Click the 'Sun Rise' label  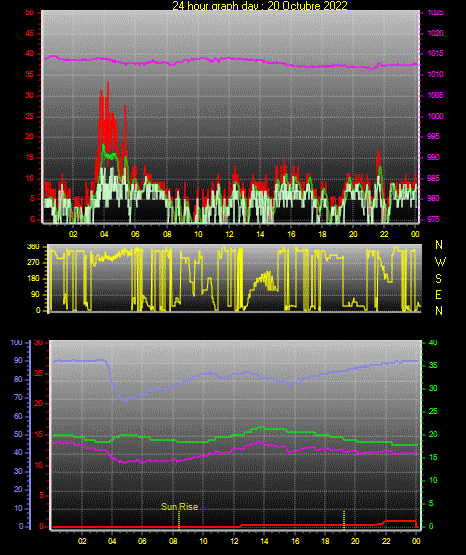[x=179, y=507]
